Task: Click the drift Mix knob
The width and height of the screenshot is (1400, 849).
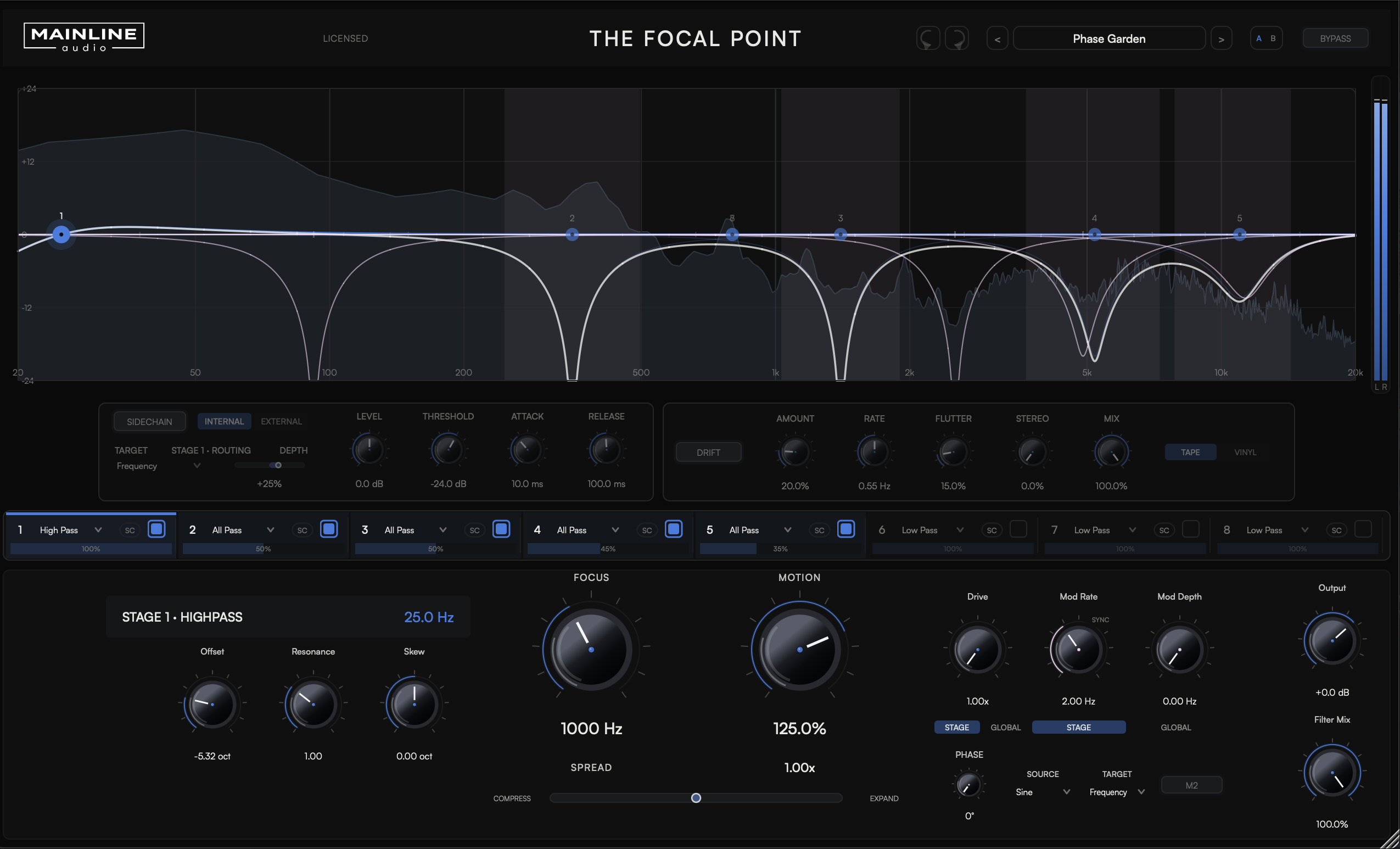Action: [x=1111, y=453]
